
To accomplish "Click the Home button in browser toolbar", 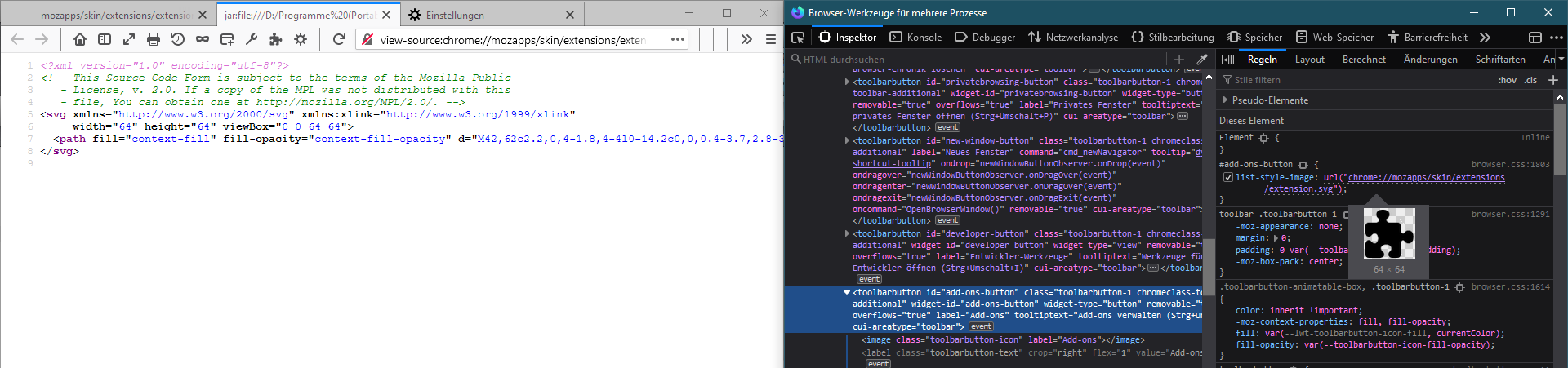I will coord(80,39).
